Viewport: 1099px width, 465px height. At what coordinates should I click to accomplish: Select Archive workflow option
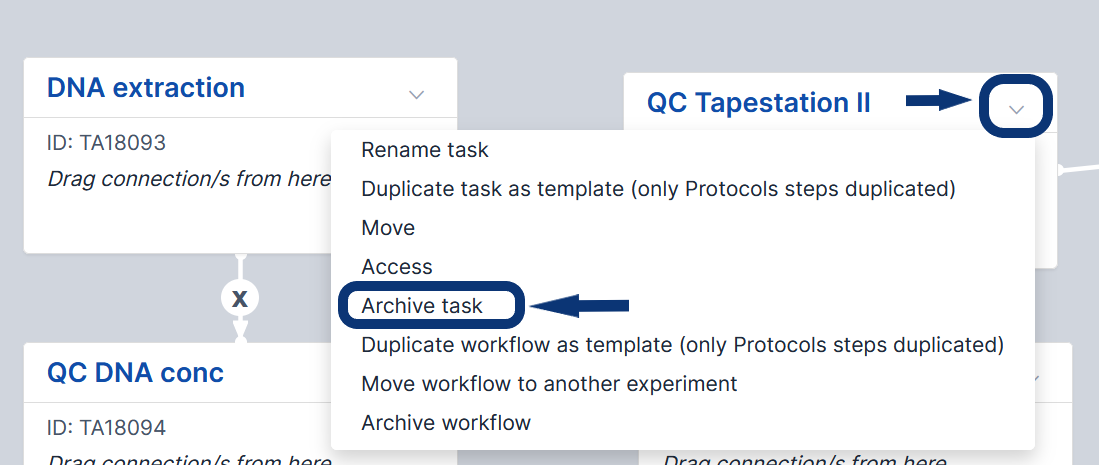coord(446,423)
